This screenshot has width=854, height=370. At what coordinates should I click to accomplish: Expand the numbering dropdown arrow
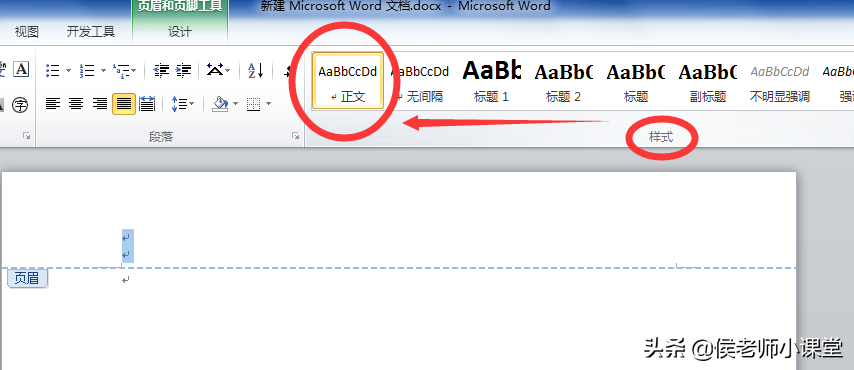(x=103, y=70)
